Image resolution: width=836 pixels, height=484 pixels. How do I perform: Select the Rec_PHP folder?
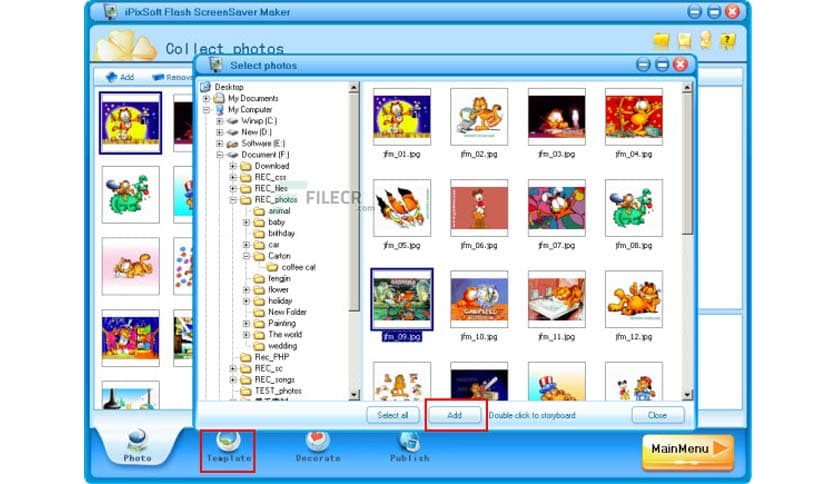click(271, 357)
